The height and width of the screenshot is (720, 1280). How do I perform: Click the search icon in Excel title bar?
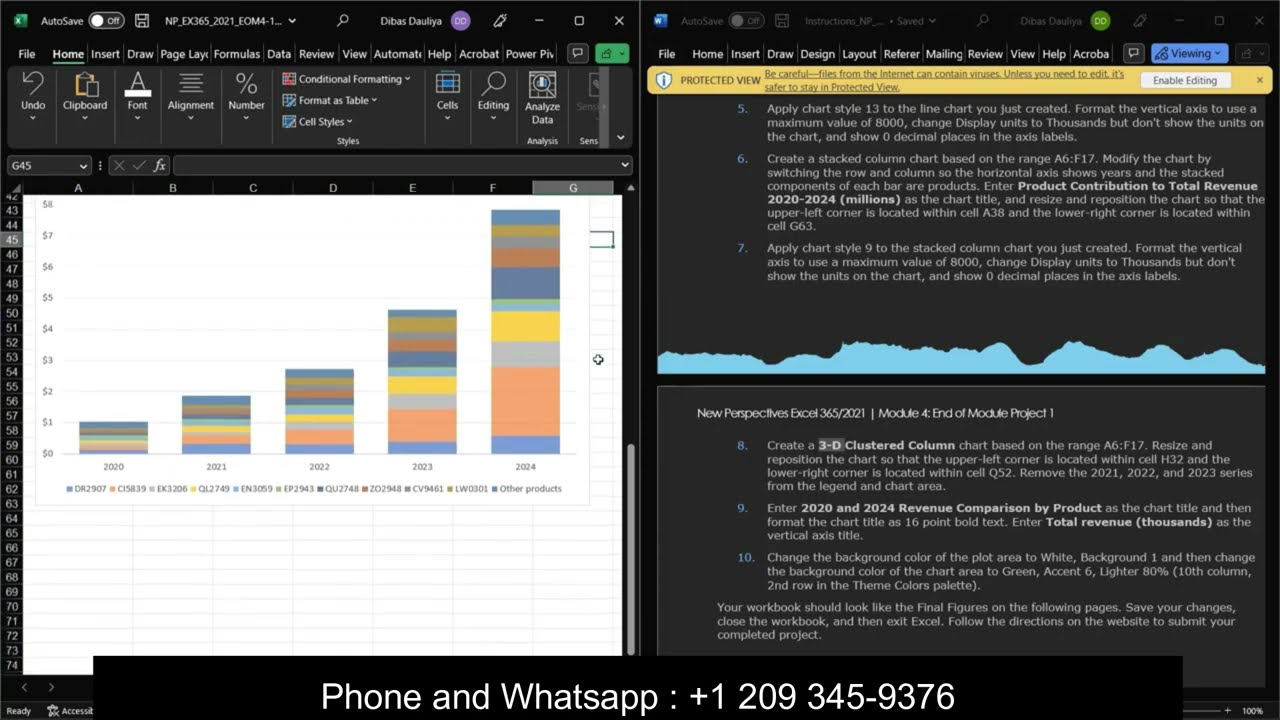[343, 20]
